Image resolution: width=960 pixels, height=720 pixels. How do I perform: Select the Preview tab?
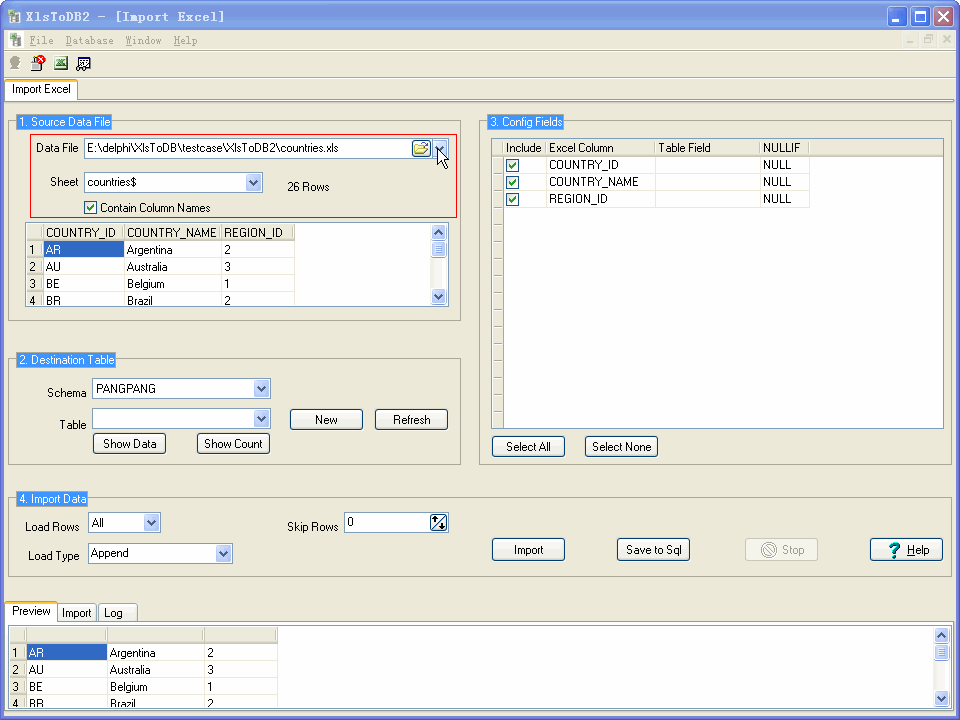tap(31, 611)
